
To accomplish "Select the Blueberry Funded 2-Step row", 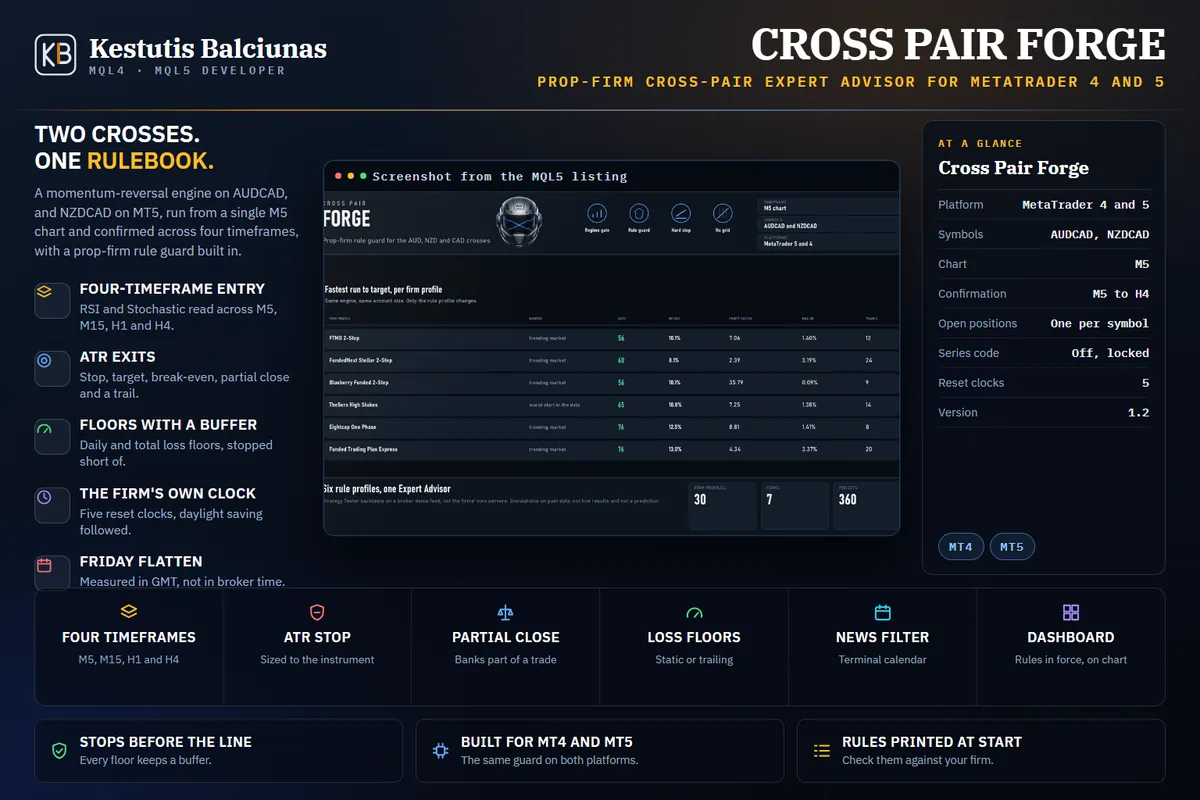I will pos(611,382).
